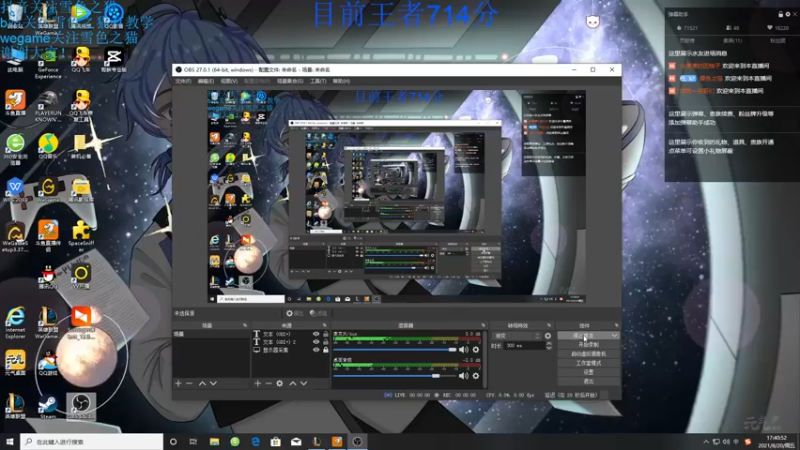Pop out the scene transitions dock panel
Screen dimensions: 800x450
coord(549,326)
